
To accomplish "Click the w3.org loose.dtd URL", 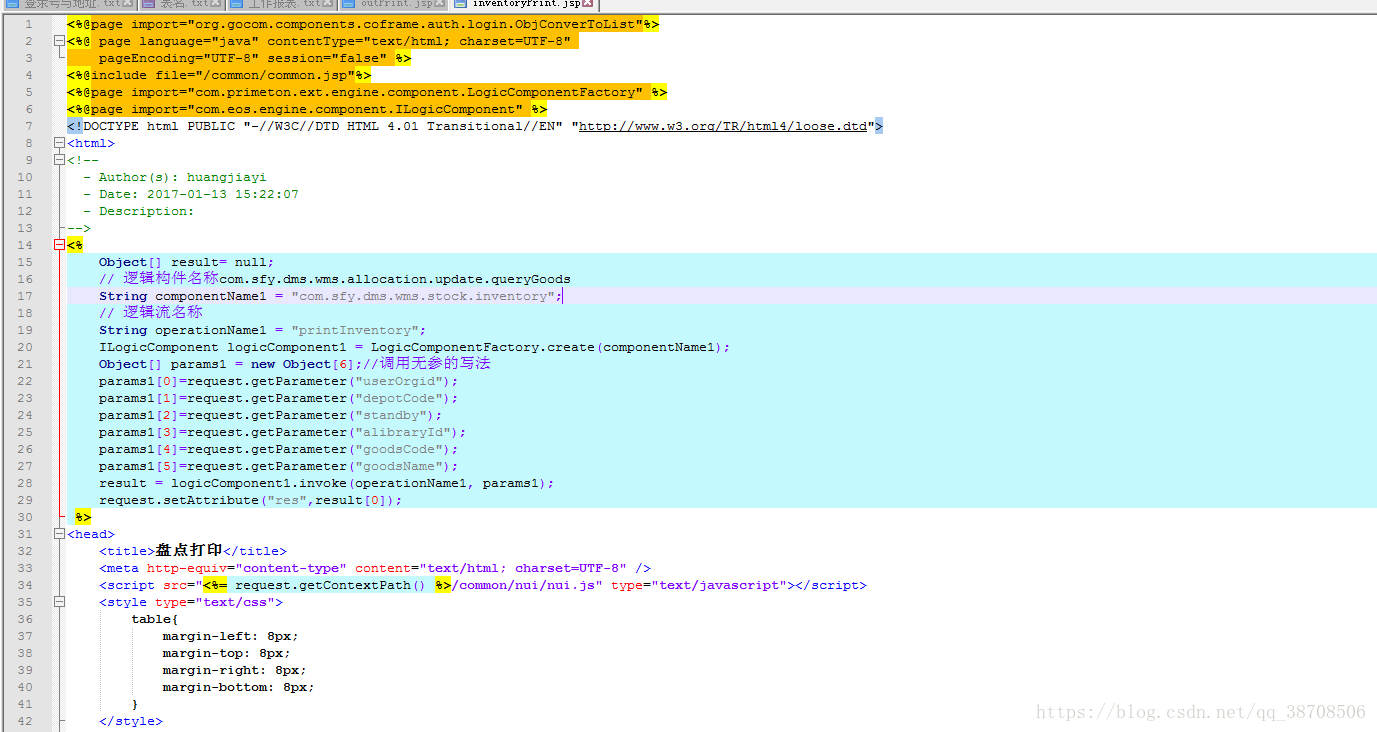I will [x=723, y=126].
